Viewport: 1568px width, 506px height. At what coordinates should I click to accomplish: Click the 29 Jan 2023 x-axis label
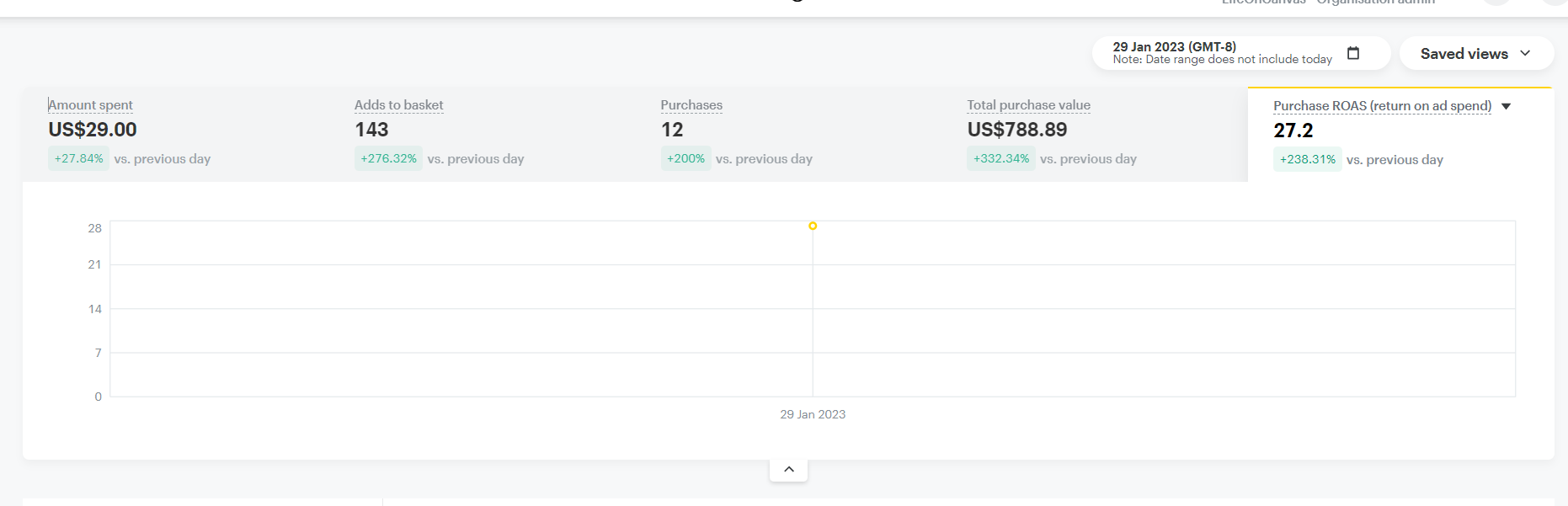(x=812, y=414)
